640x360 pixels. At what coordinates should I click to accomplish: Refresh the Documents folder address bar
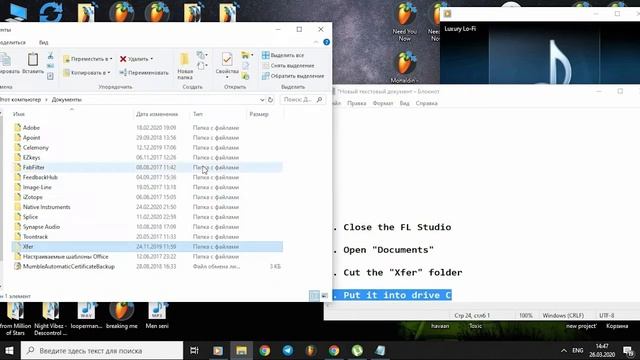coord(270,100)
